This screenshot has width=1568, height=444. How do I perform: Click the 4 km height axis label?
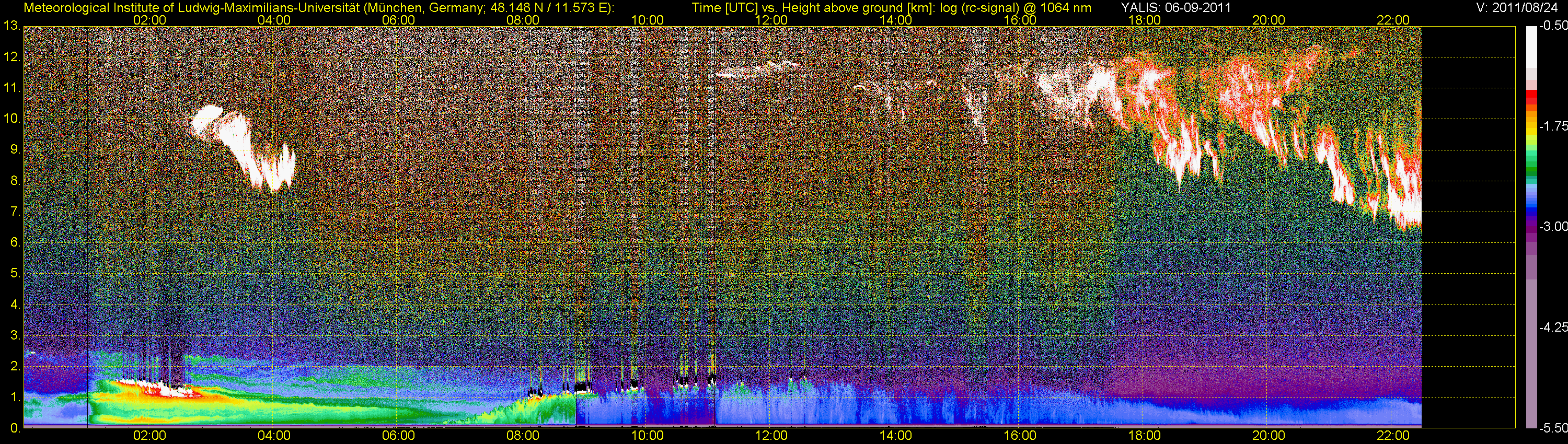tap(15, 304)
